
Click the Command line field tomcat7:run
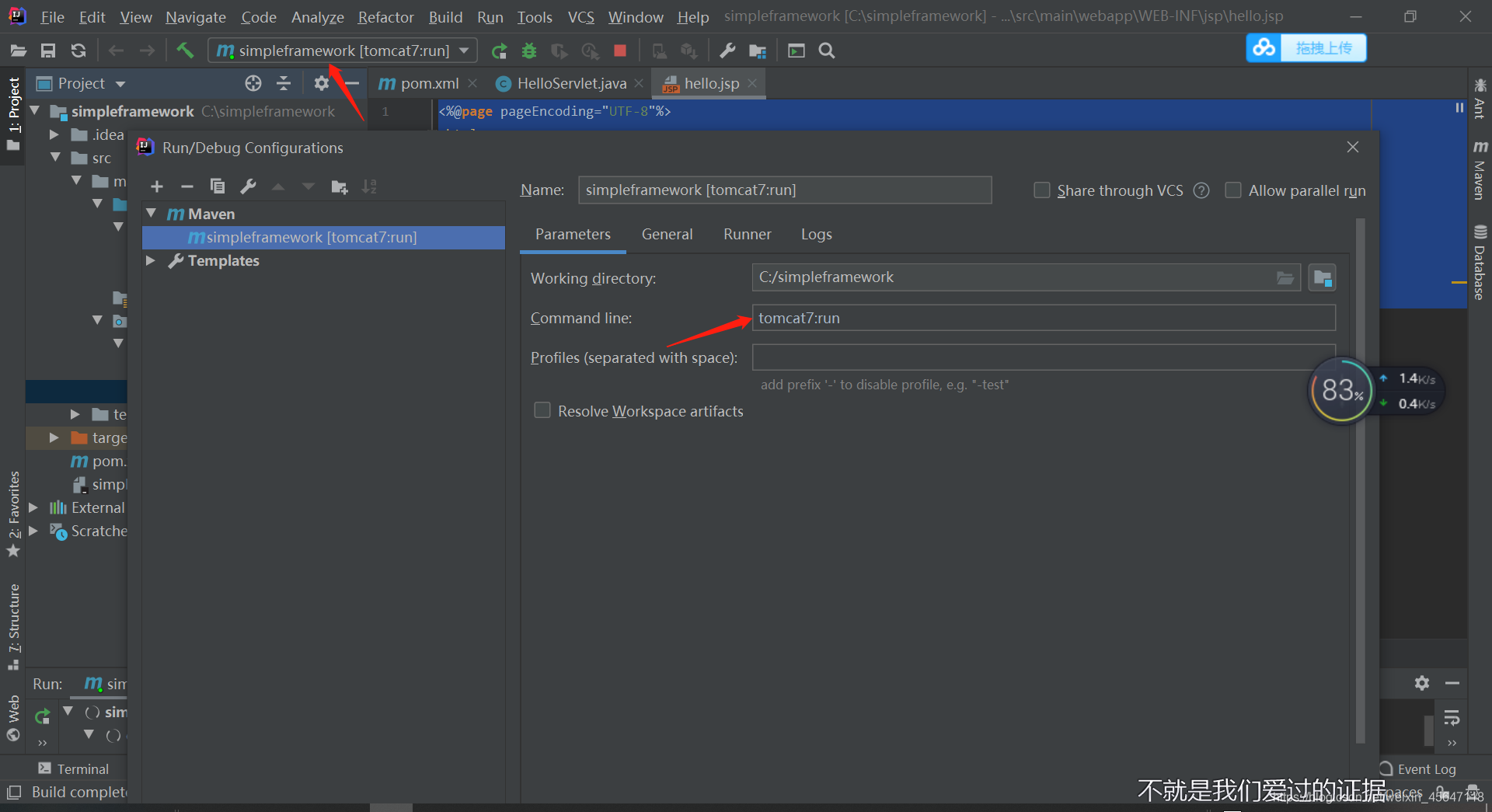pyautogui.click(x=1044, y=318)
